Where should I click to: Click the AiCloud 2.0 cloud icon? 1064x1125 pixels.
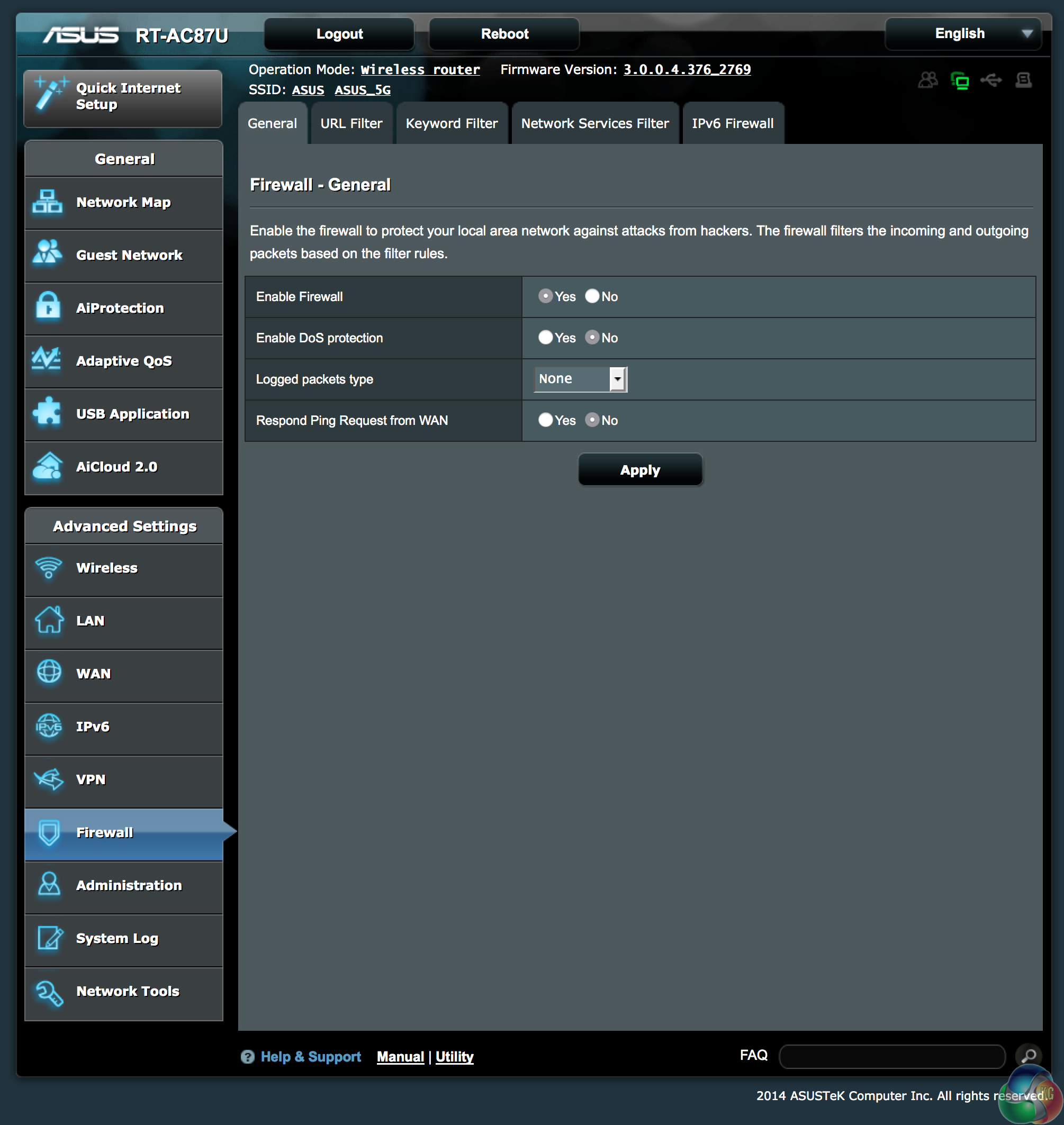point(48,466)
